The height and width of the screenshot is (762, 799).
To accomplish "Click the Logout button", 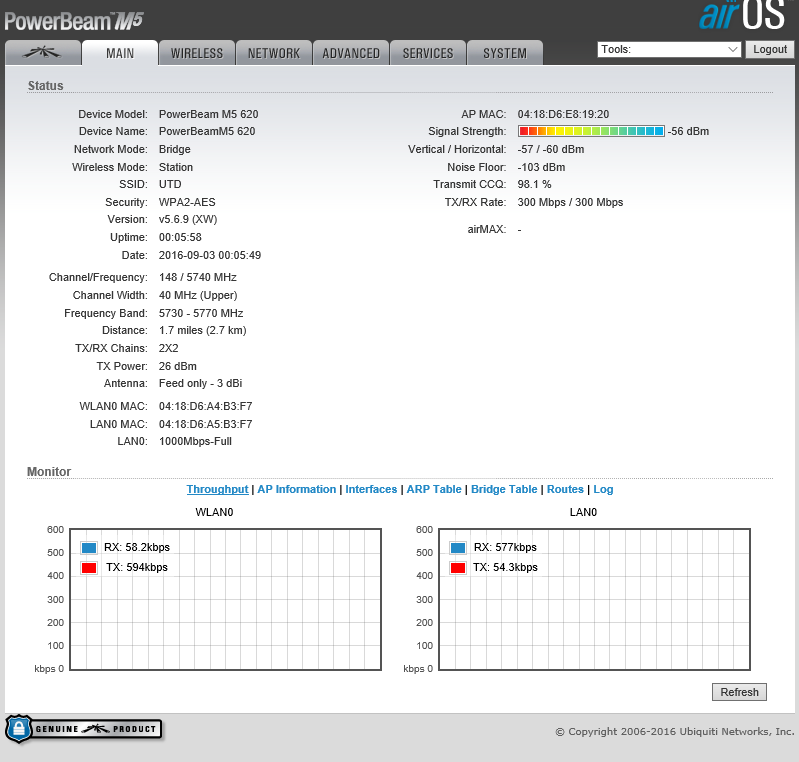I will tap(770, 49).
